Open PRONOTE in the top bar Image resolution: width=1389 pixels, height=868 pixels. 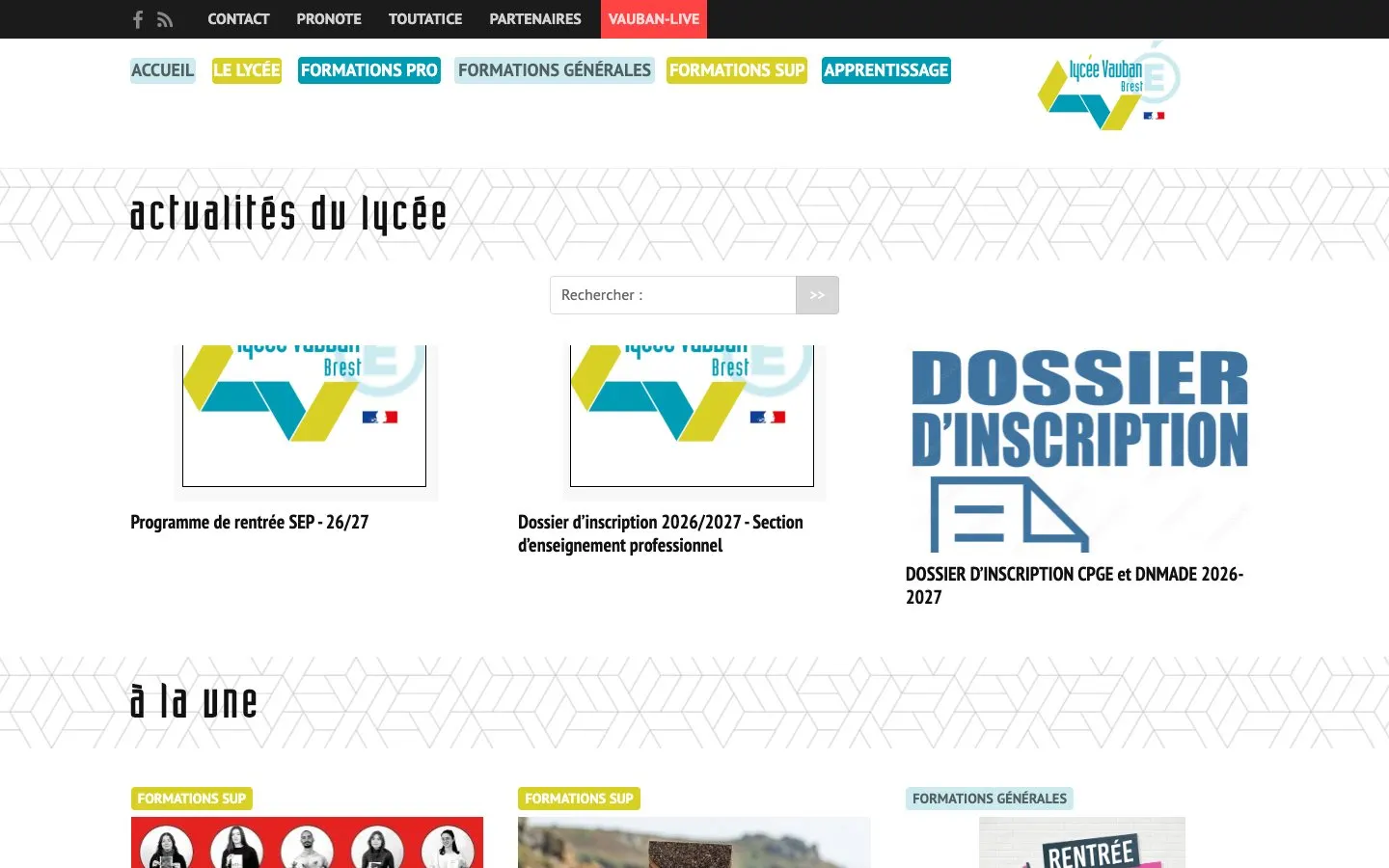(329, 19)
